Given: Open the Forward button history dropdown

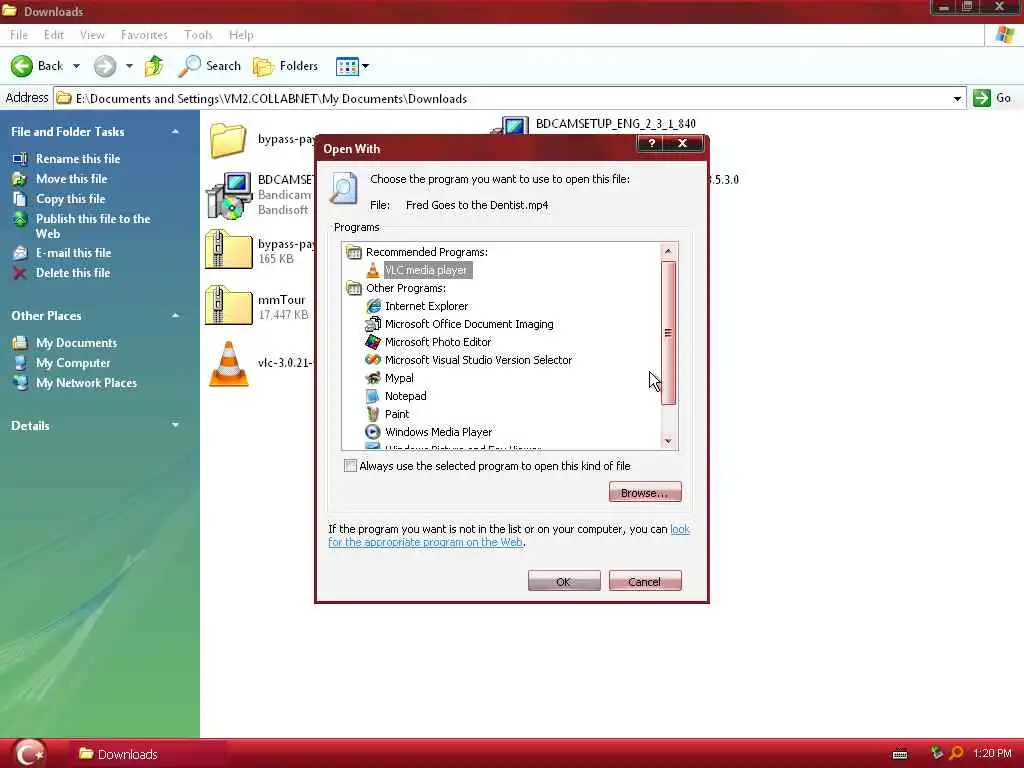Looking at the screenshot, I should point(129,66).
